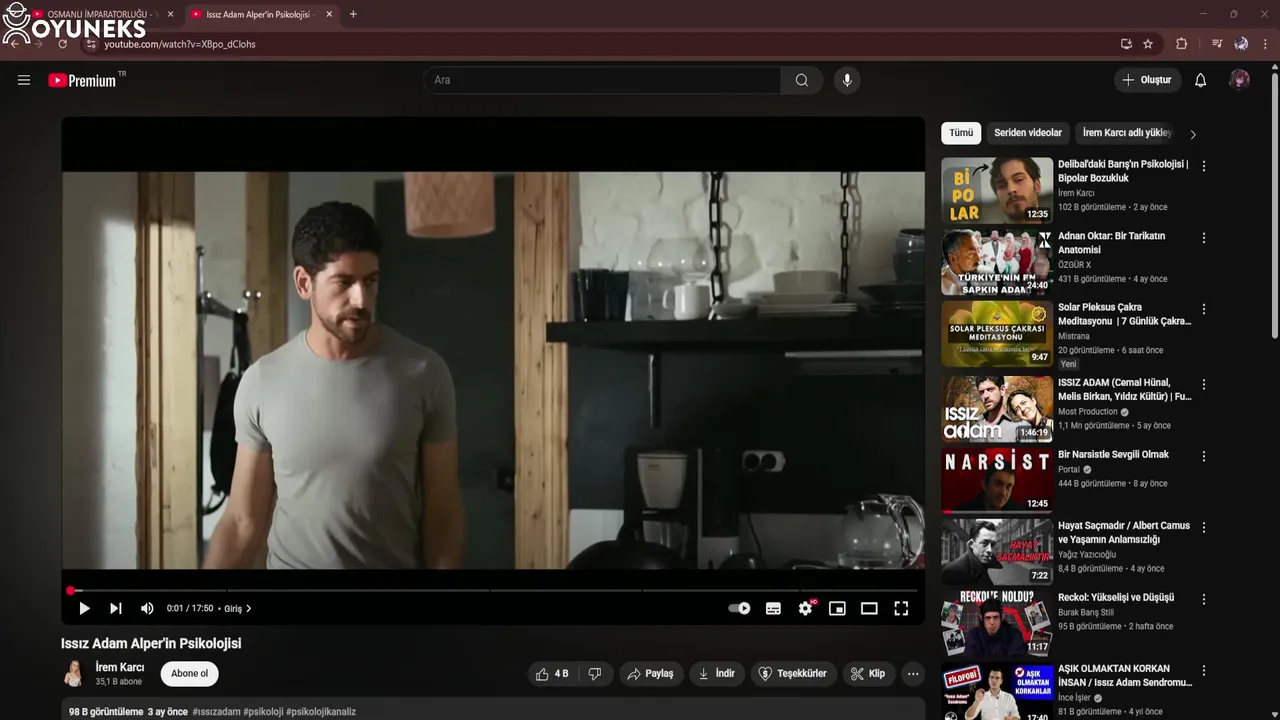The width and height of the screenshot is (1280, 720).
Task: Open İrem Karcı channel avatar
Action: [x=73, y=674]
